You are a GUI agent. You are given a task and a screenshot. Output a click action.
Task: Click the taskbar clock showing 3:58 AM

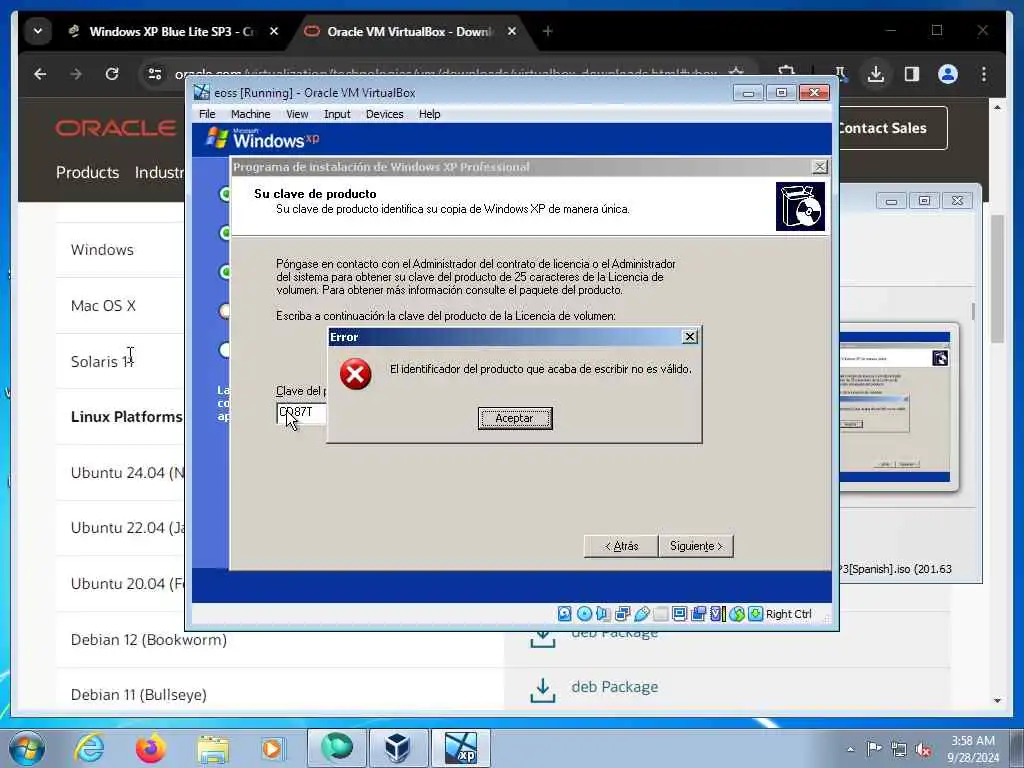pyautogui.click(x=972, y=749)
